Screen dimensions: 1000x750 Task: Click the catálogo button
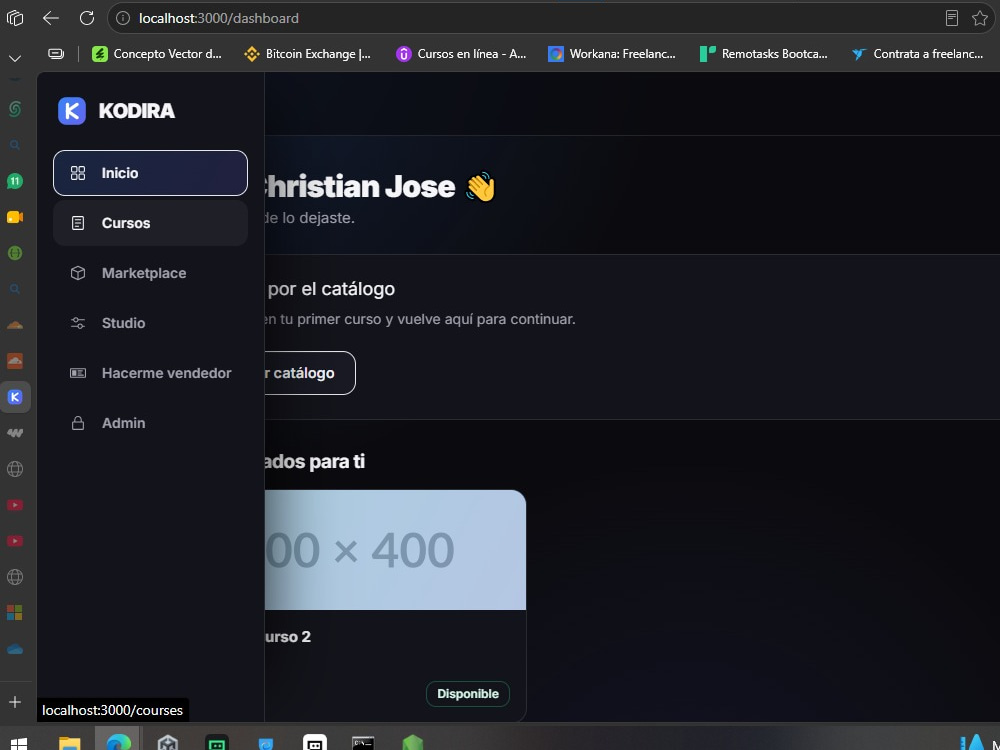pyautogui.click(x=309, y=373)
